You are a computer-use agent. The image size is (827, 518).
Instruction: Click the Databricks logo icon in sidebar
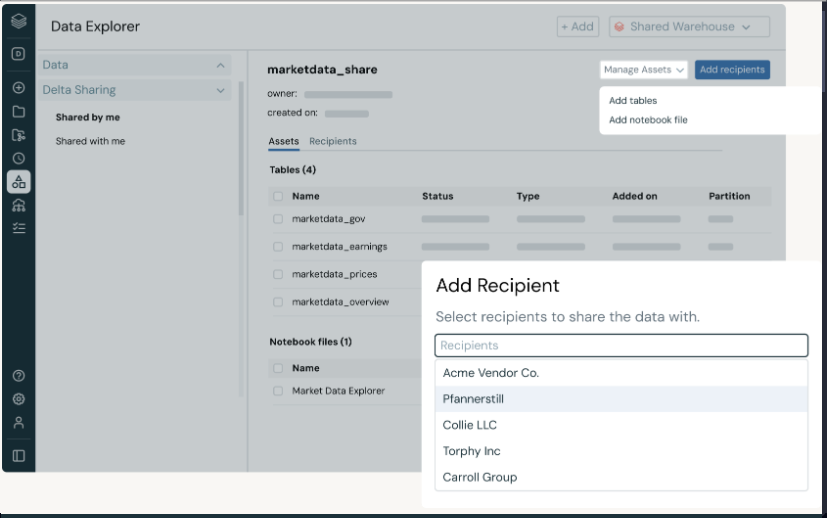tap(18, 21)
